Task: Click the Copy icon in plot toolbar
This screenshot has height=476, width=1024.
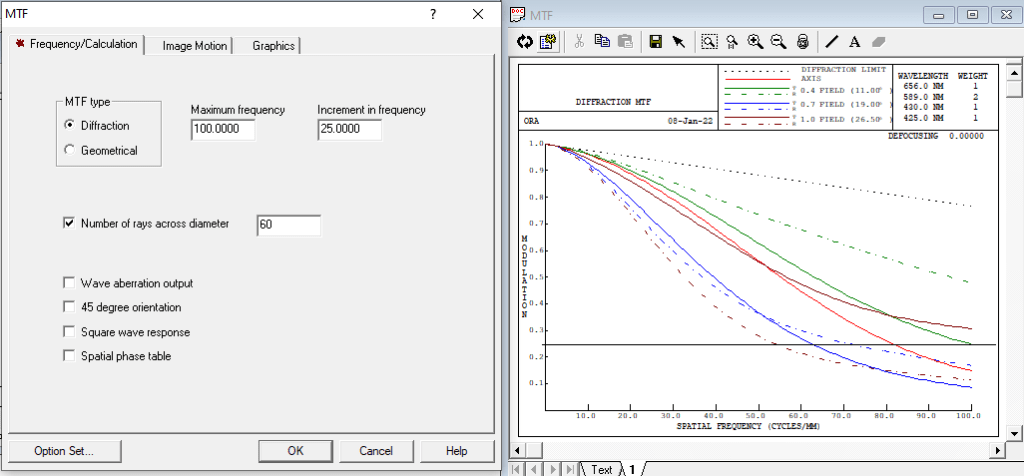Action: coord(602,41)
